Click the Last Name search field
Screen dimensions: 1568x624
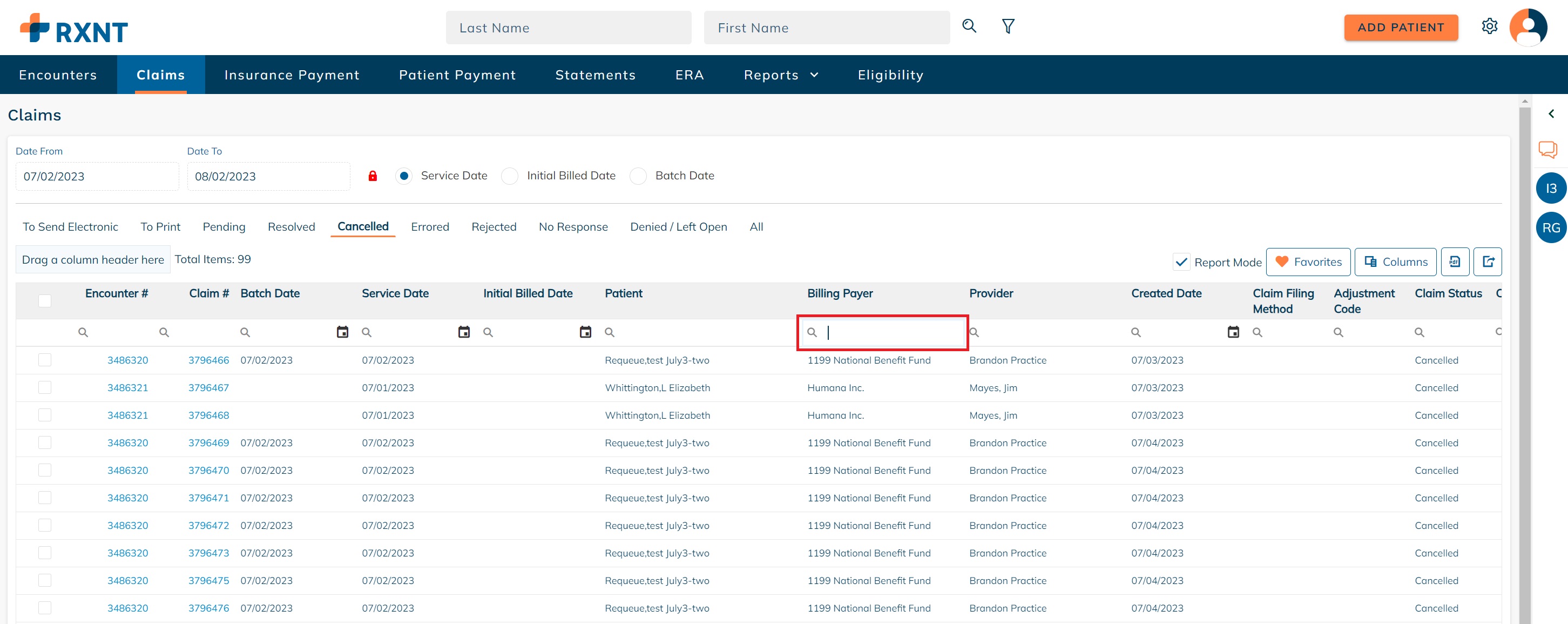569,28
